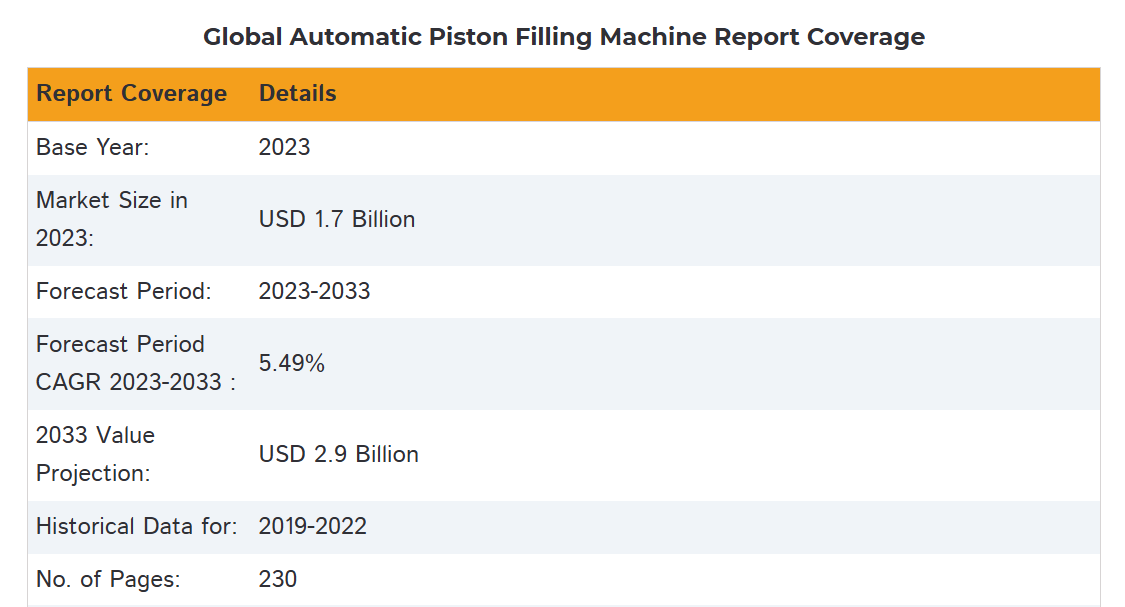Select the "Report Coverage" column header

(131, 94)
